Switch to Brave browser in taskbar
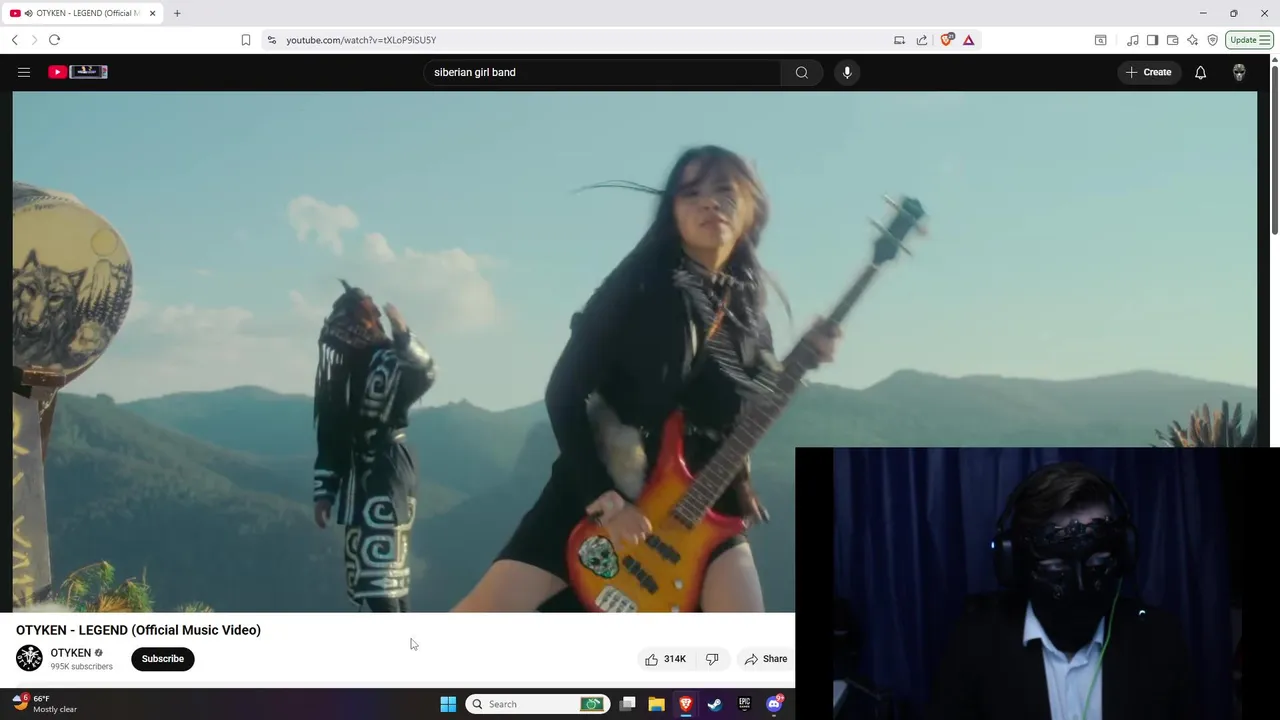1280x720 pixels. click(686, 704)
